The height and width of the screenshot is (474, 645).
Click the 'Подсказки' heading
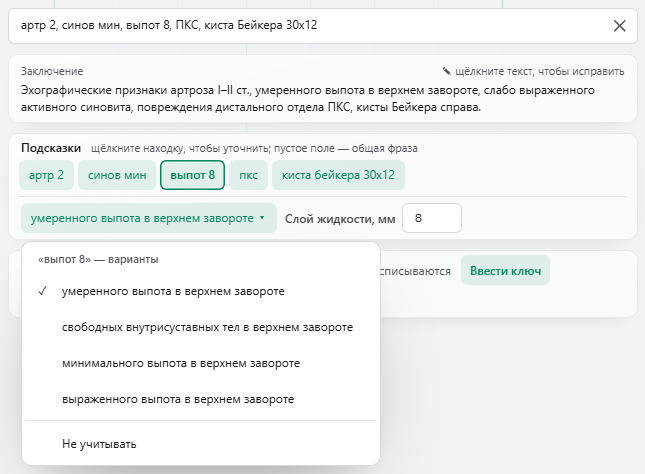[51, 148]
